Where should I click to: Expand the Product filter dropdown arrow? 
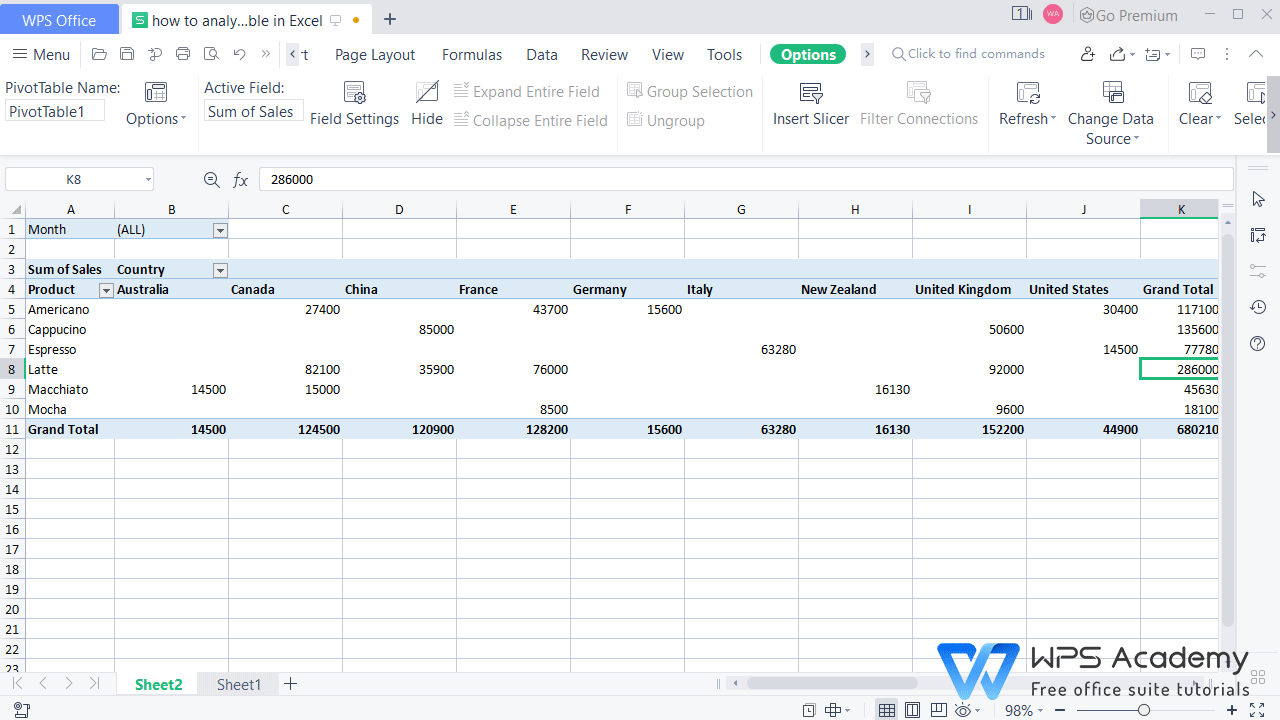point(106,290)
